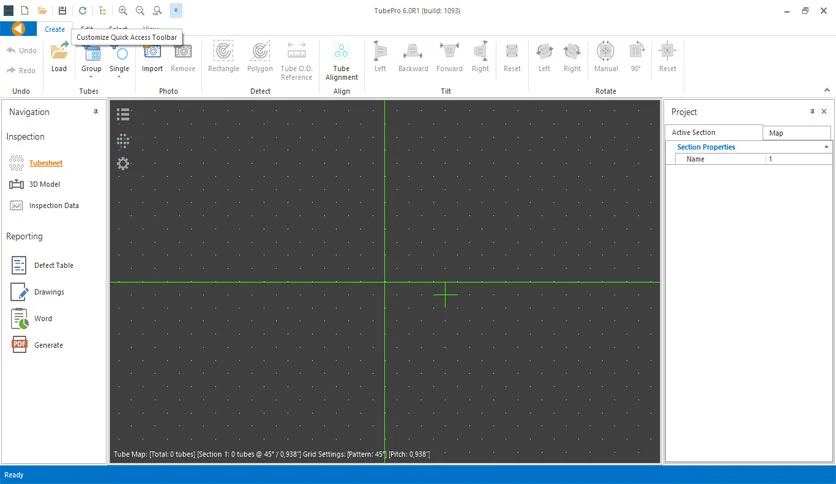Image resolution: width=836 pixels, height=484 pixels.
Task: Switch to the Create ribbon tab
Action: pos(54,29)
